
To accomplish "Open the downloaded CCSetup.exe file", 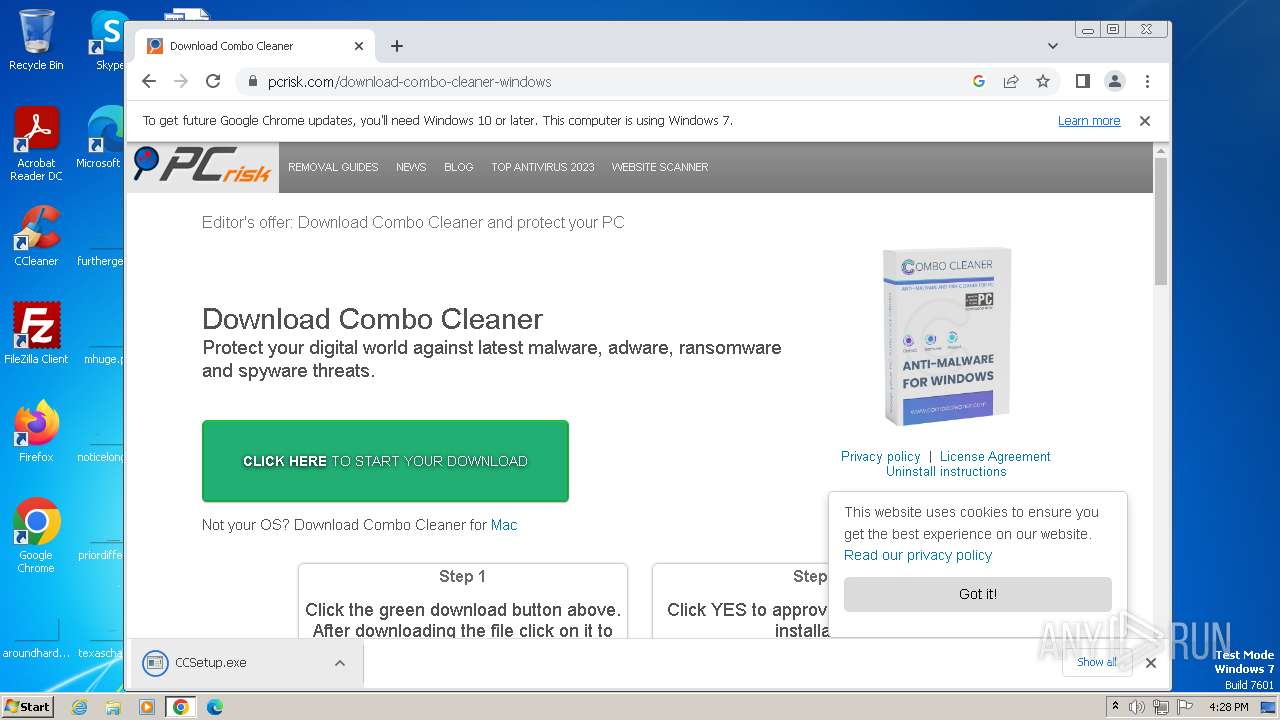I will [x=210, y=663].
